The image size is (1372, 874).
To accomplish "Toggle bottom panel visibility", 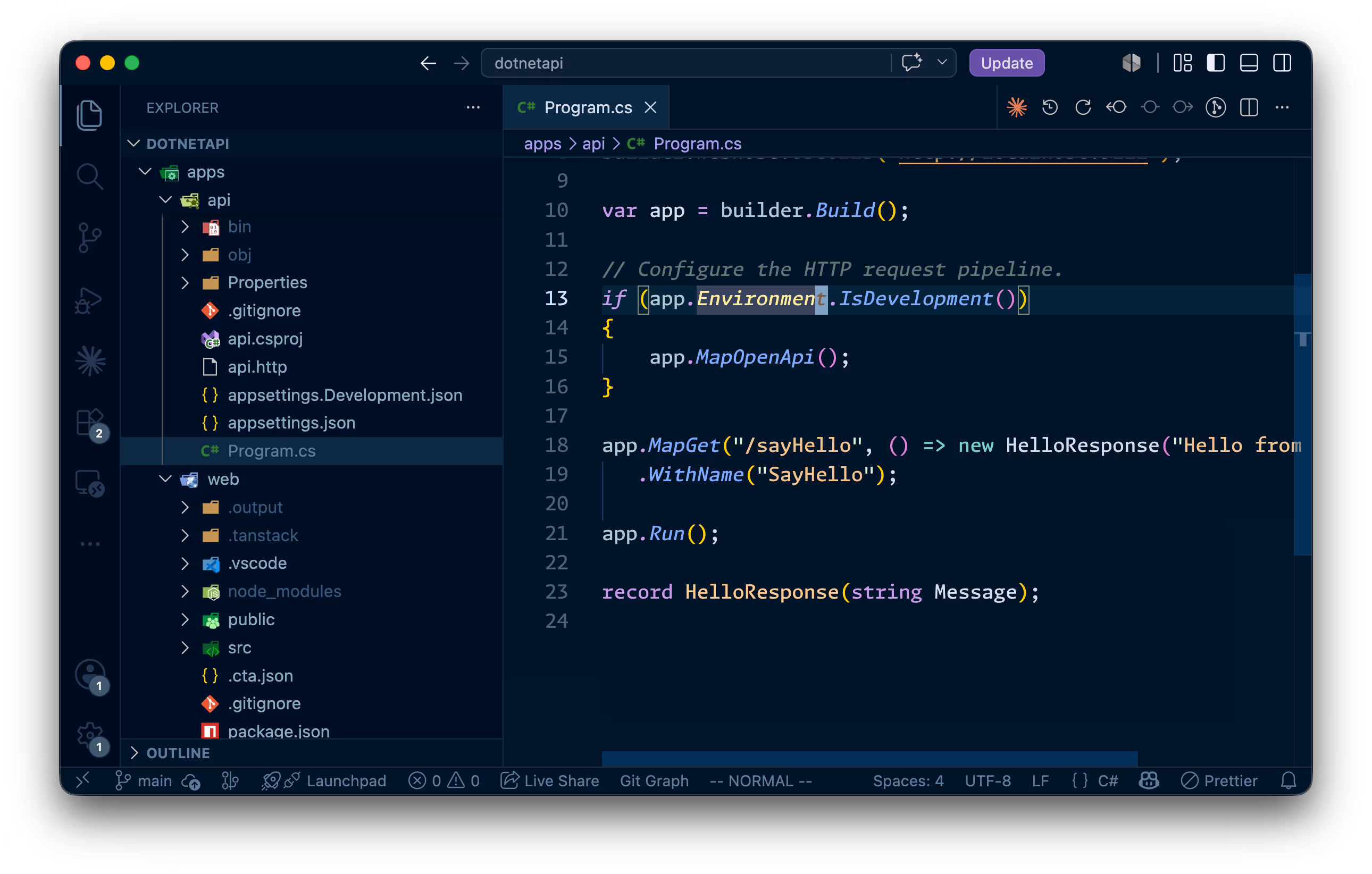I will point(1249,62).
